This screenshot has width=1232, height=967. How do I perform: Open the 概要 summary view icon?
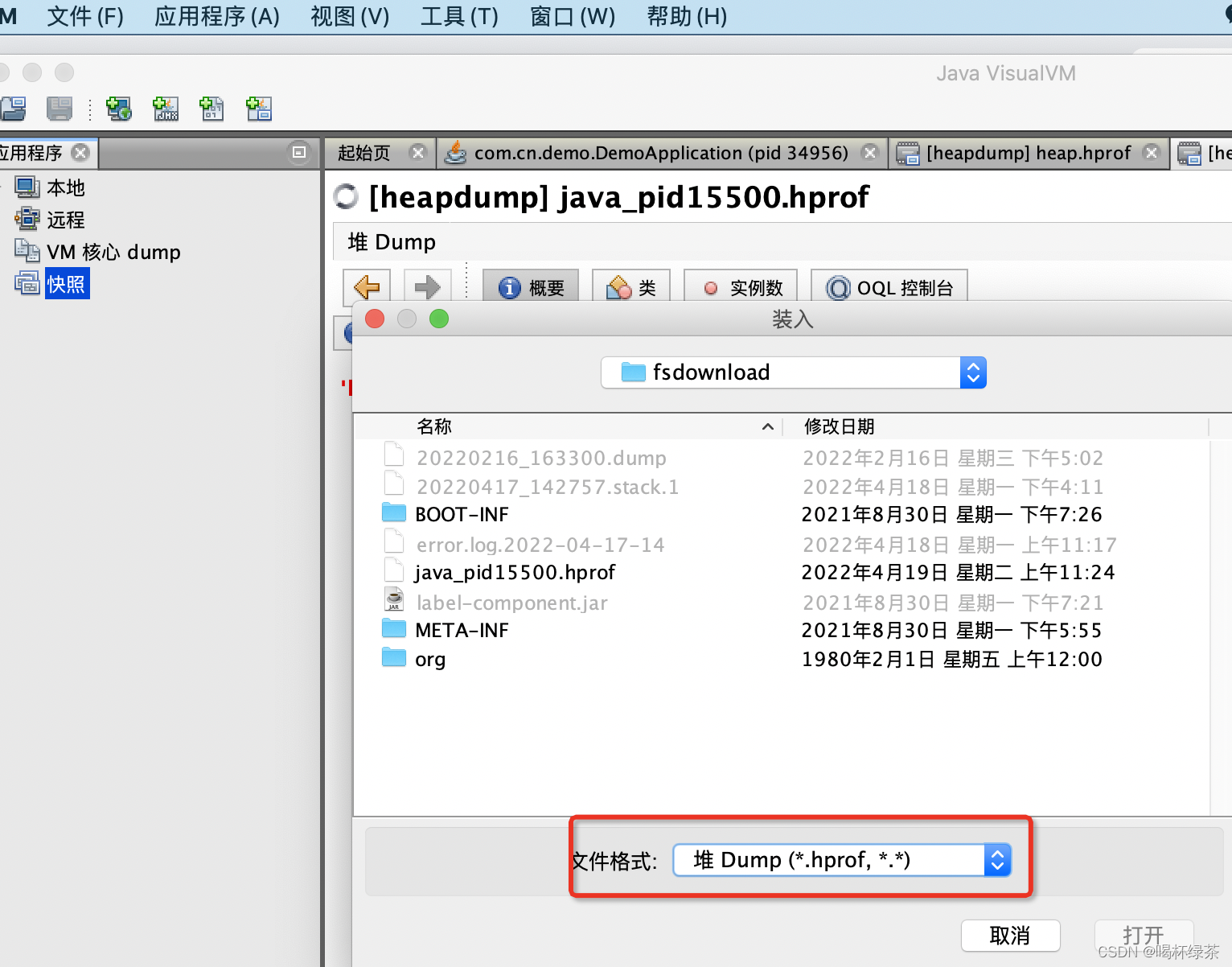531,287
